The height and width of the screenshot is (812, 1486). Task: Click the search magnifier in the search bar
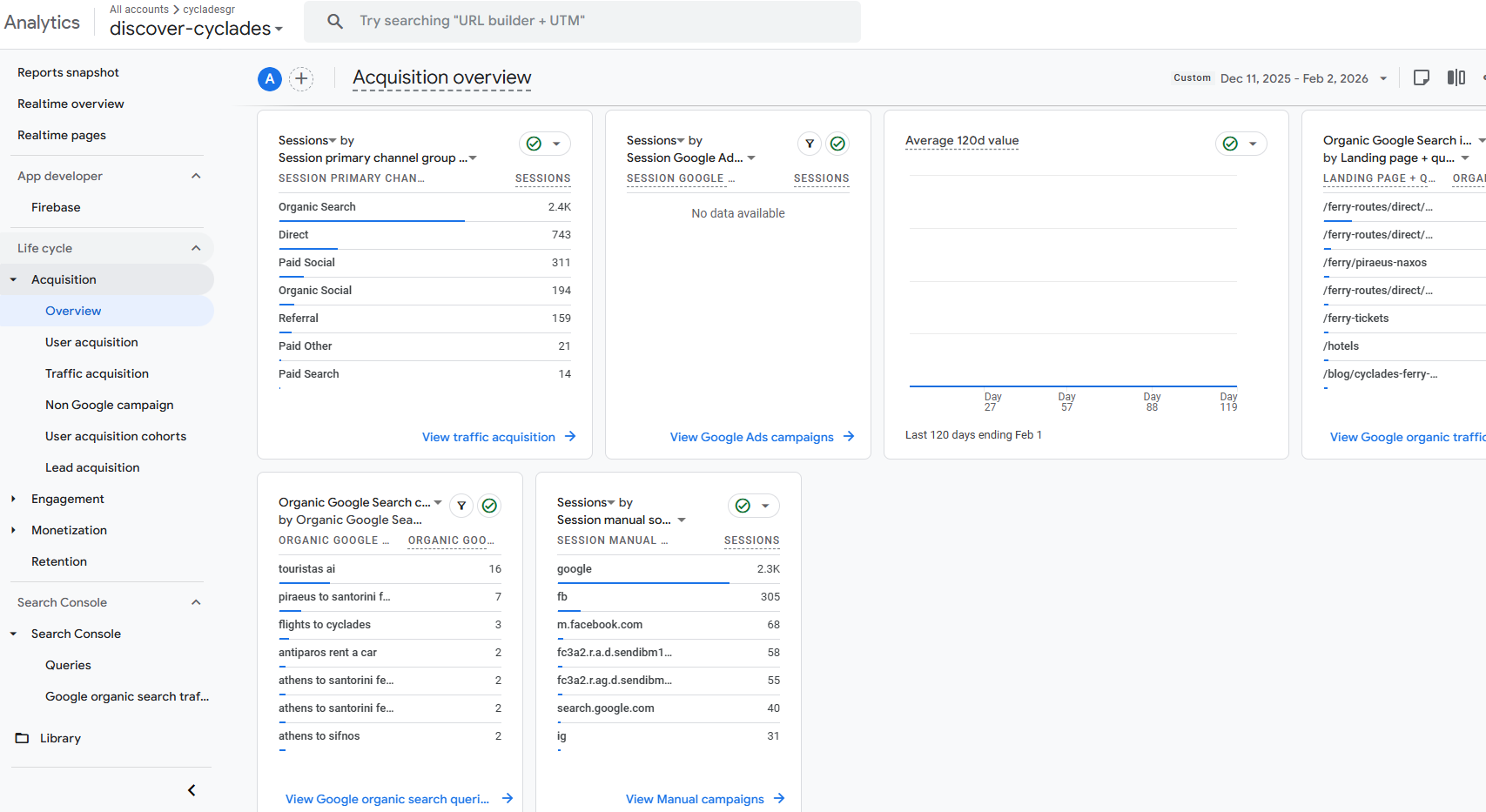pyautogui.click(x=335, y=20)
